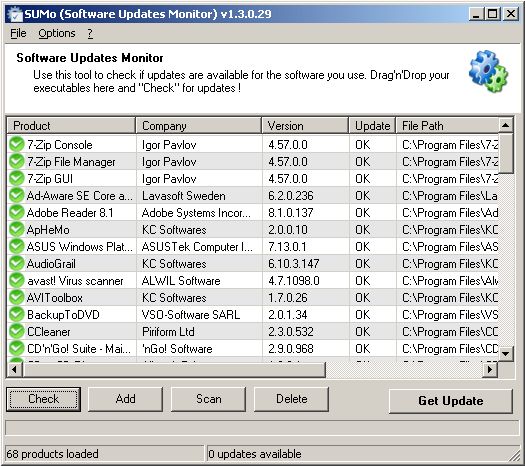The width and height of the screenshot is (525, 466).
Task: Click the Get Update button
Action: pyautogui.click(x=450, y=401)
